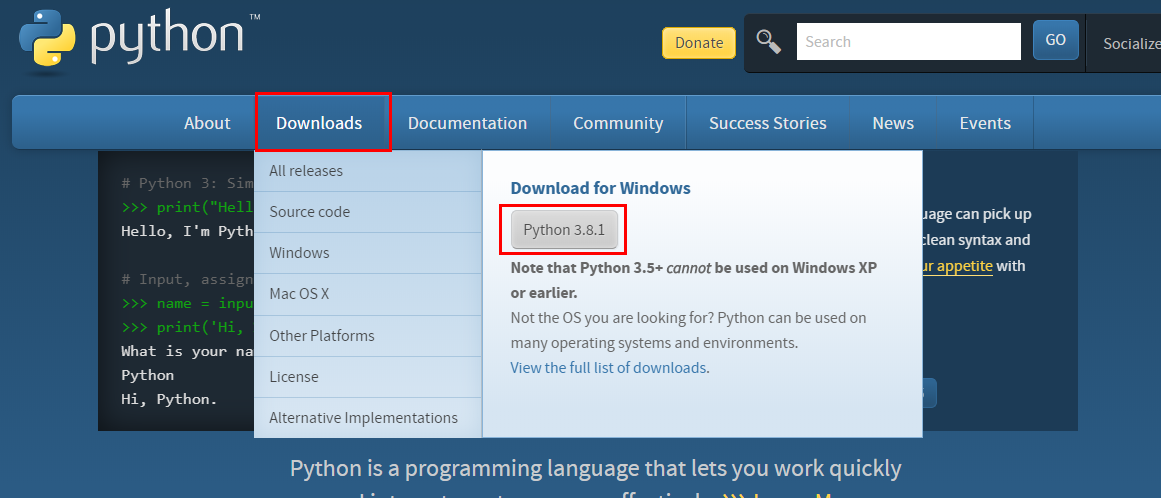1161x498 pixels.
Task: Select Mac OS X in the Downloads list
Action: (368, 295)
